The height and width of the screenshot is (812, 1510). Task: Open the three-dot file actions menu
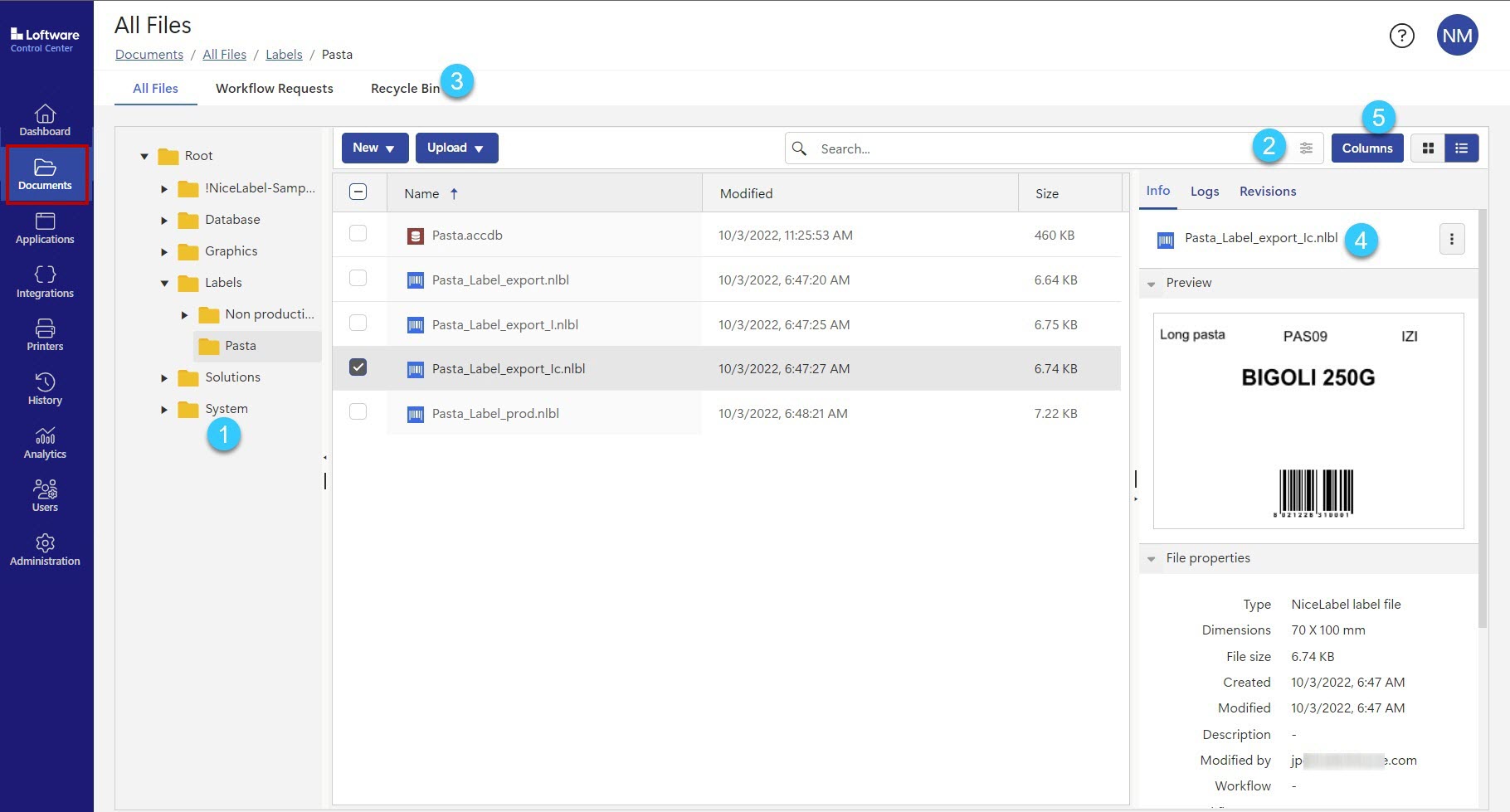coord(1451,240)
